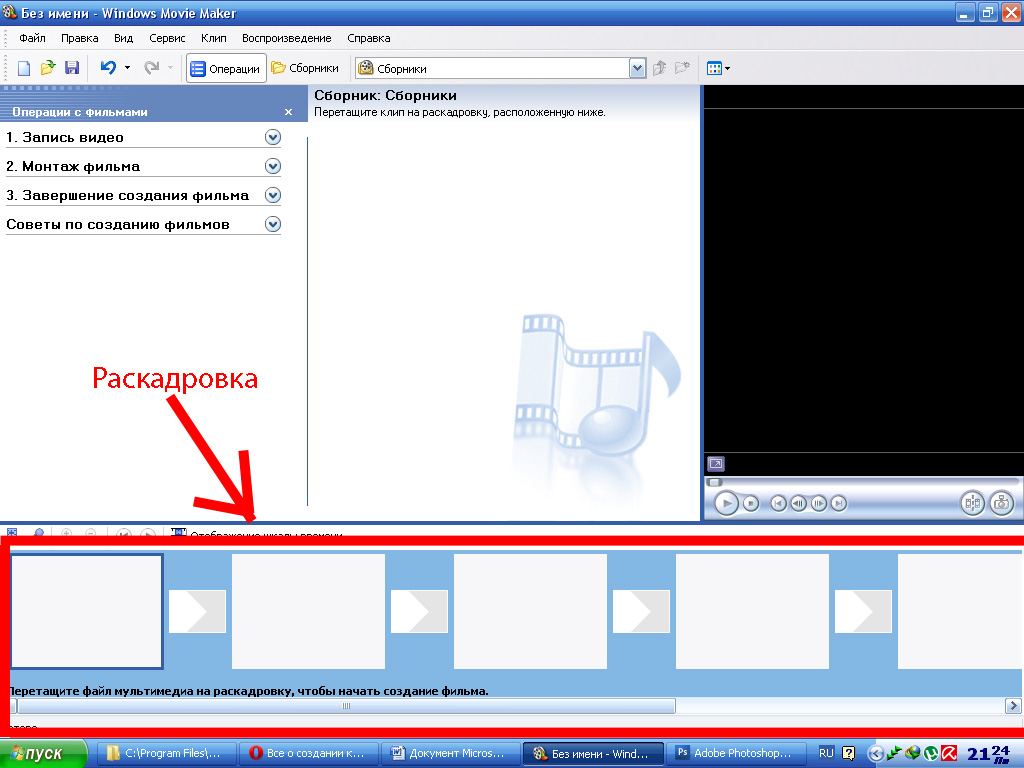Jump back with the Back button

point(778,504)
